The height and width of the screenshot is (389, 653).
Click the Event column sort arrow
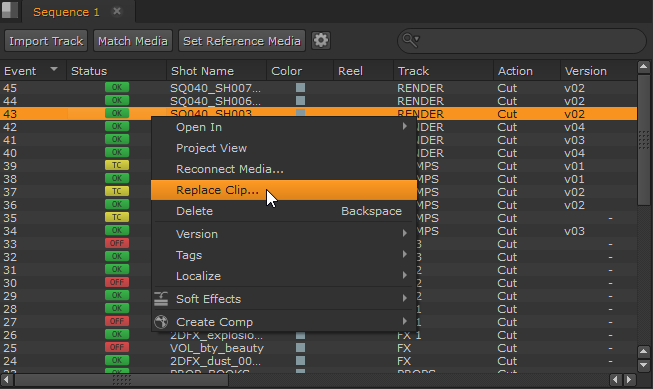point(54,69)
